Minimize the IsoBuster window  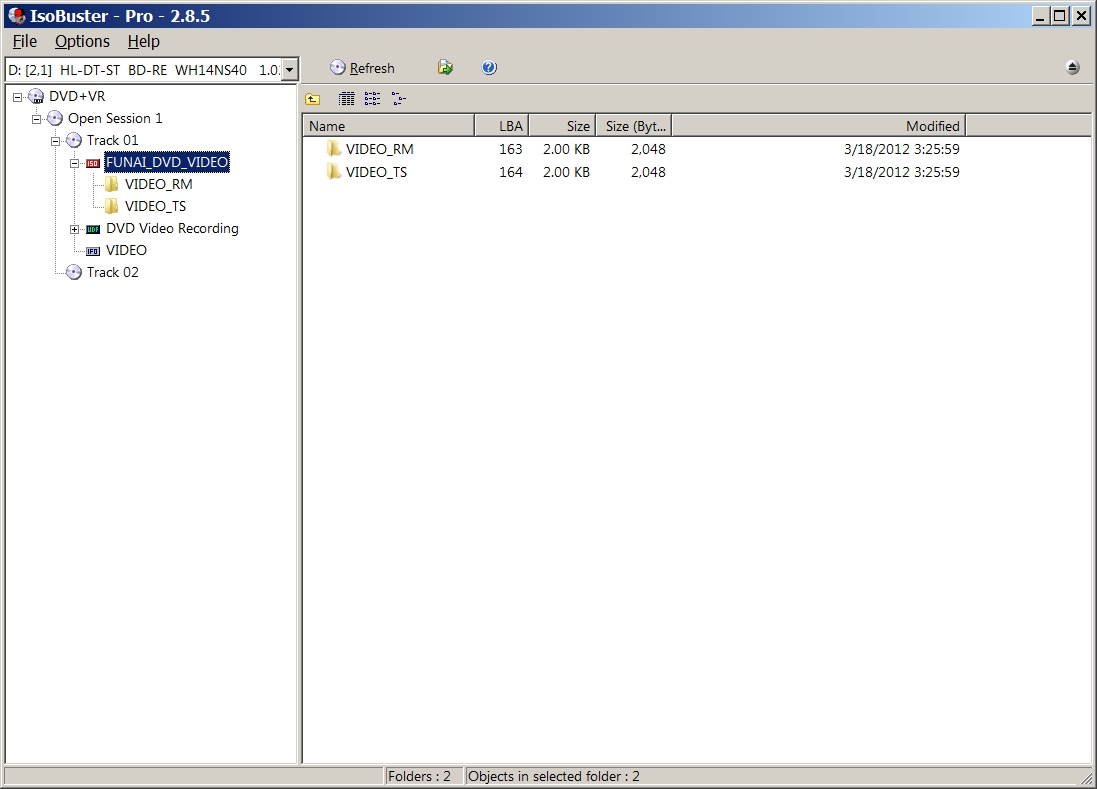[x=1040, y=15]
